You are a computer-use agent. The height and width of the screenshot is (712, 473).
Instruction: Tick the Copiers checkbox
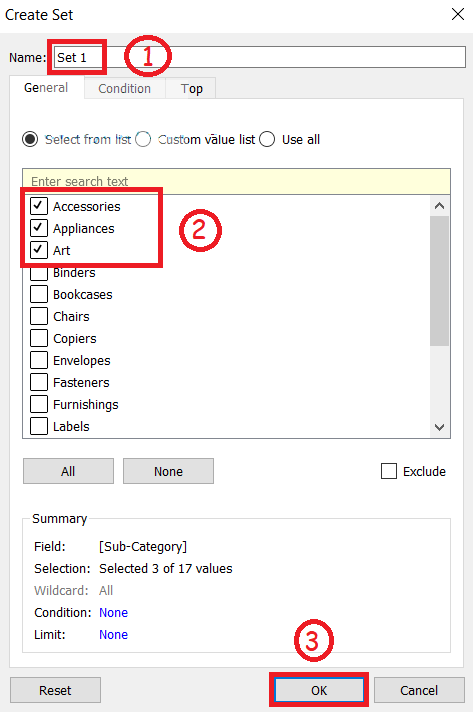(x=39, y=338)
